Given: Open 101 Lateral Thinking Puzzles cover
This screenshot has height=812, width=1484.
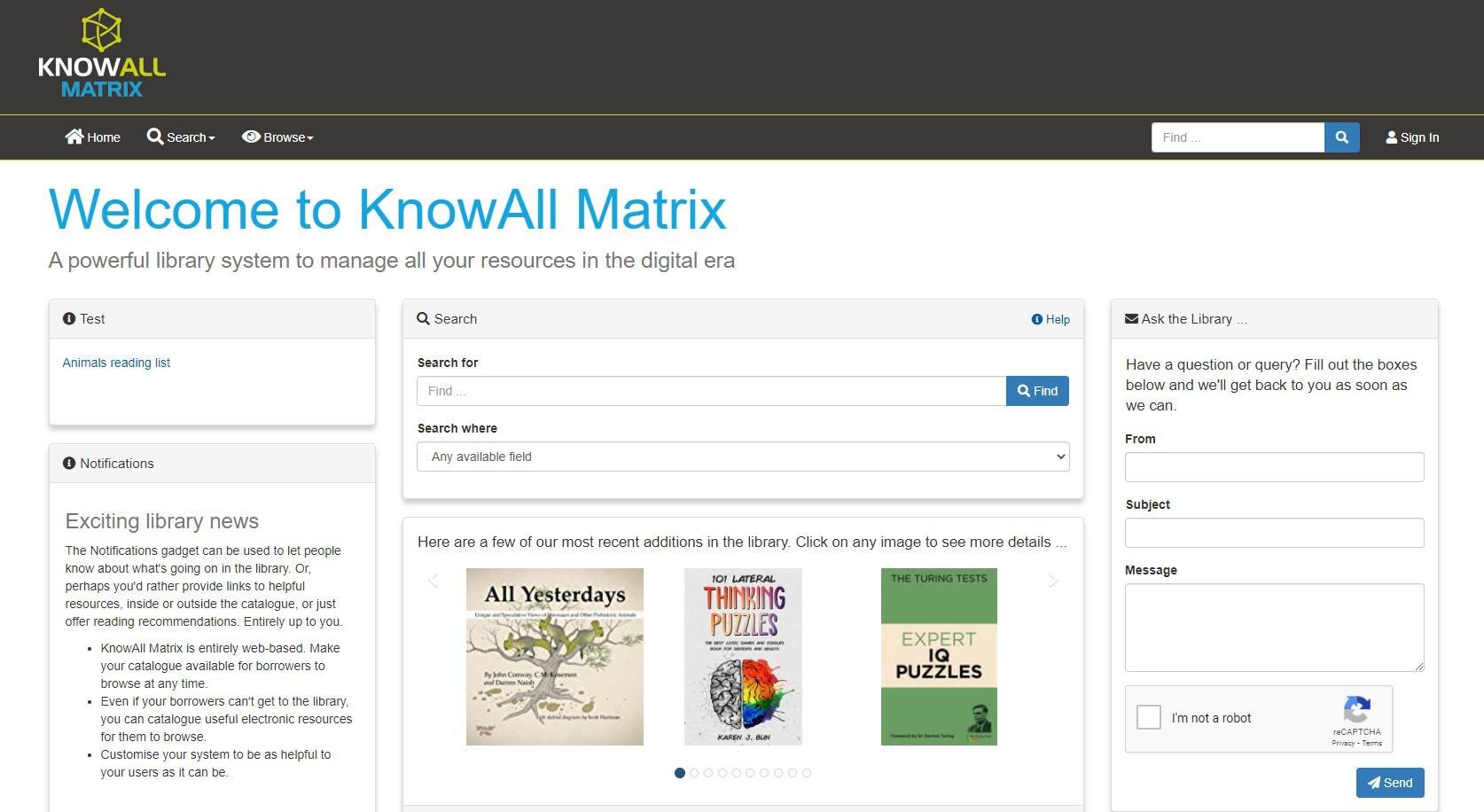Looking at the screenshot, I should click(x=743, y=657).
